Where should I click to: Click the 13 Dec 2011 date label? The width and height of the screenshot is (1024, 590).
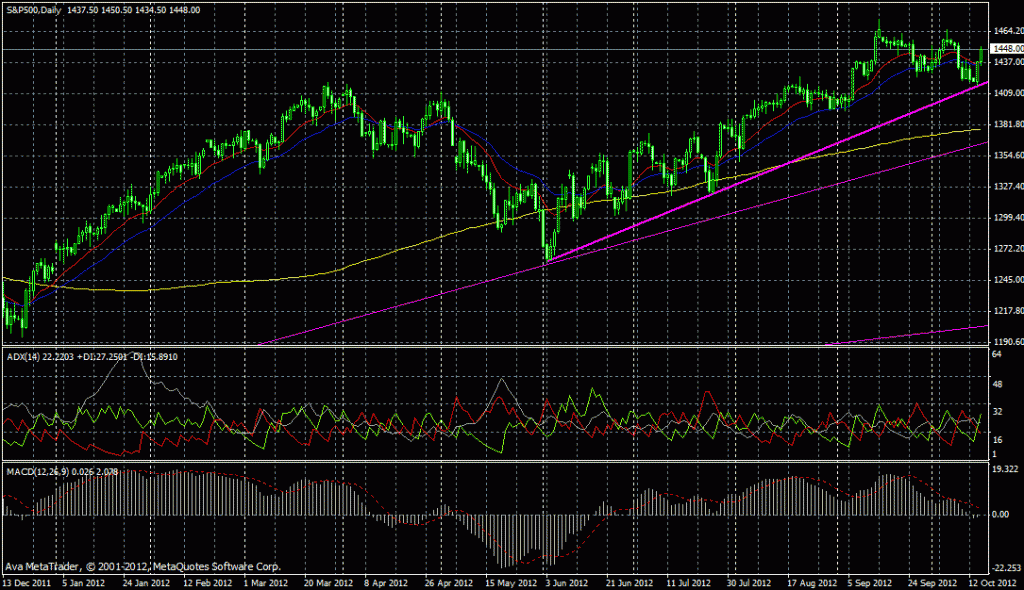coord(27,581)
